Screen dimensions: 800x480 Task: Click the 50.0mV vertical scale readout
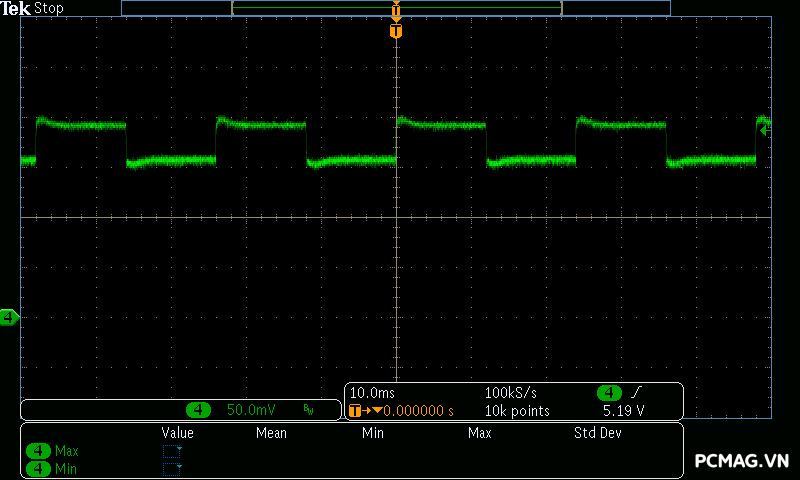pyautogui.click(x=251, y=410)
